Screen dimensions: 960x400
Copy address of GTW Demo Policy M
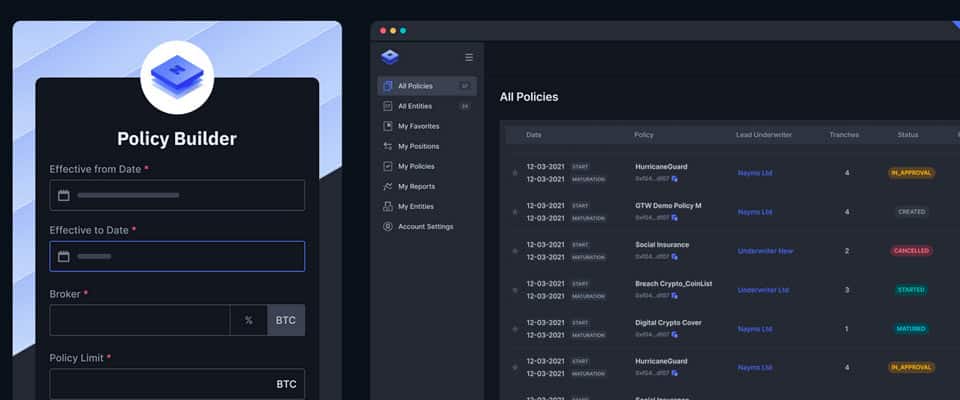(x=675, y=217)
